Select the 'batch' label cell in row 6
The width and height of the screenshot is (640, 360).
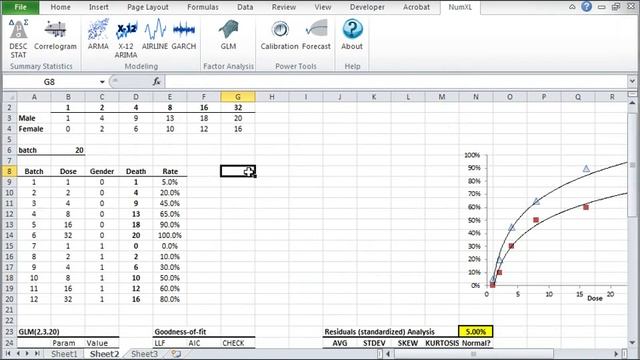click(34, 150)
